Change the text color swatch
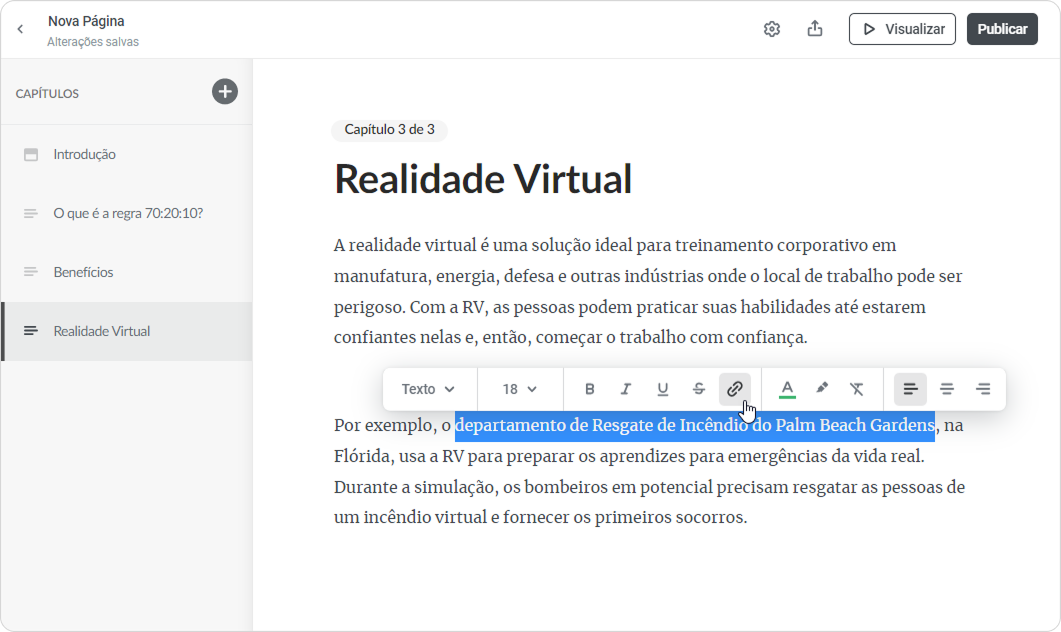The width and height of the screenshot is (1061, 632). [x=787, y=389]
